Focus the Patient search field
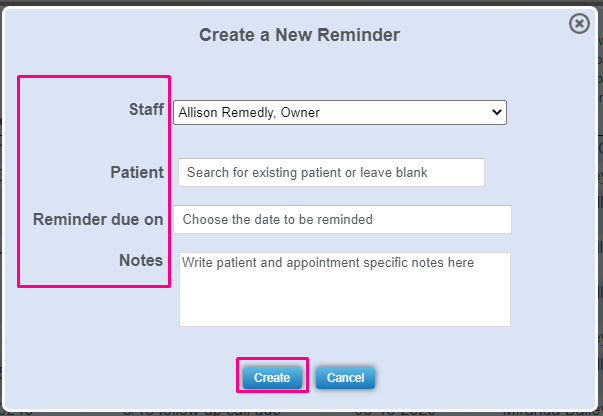Viewport: 603px width, 416px height. click(x=331, y=172)
